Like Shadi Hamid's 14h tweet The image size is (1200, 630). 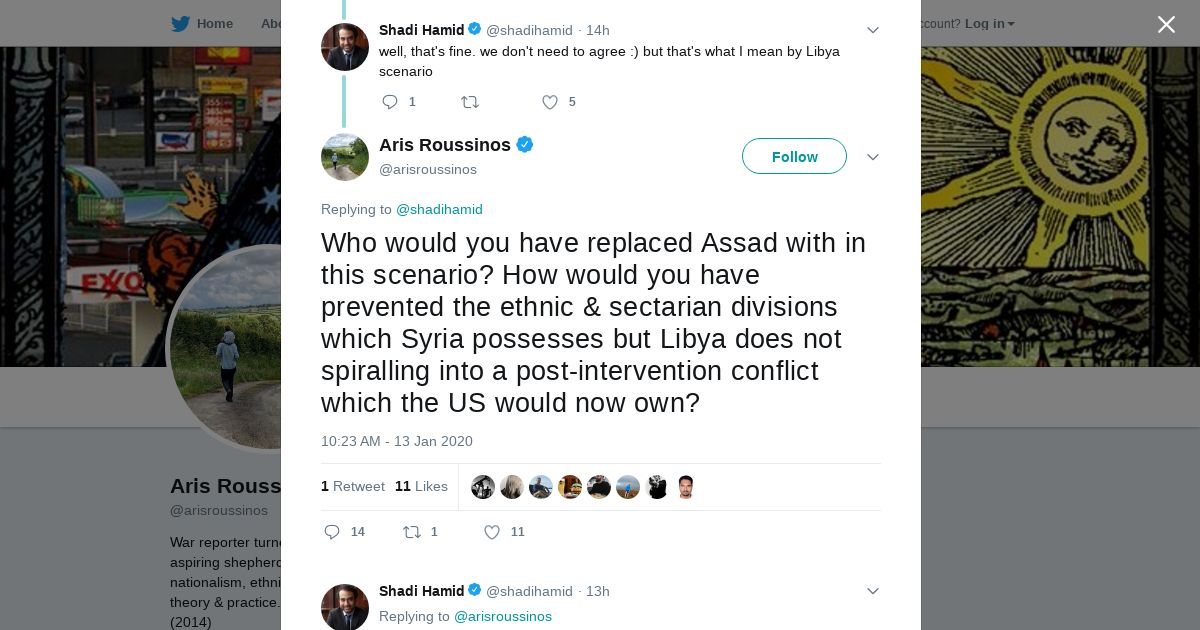tap(549, 102)
